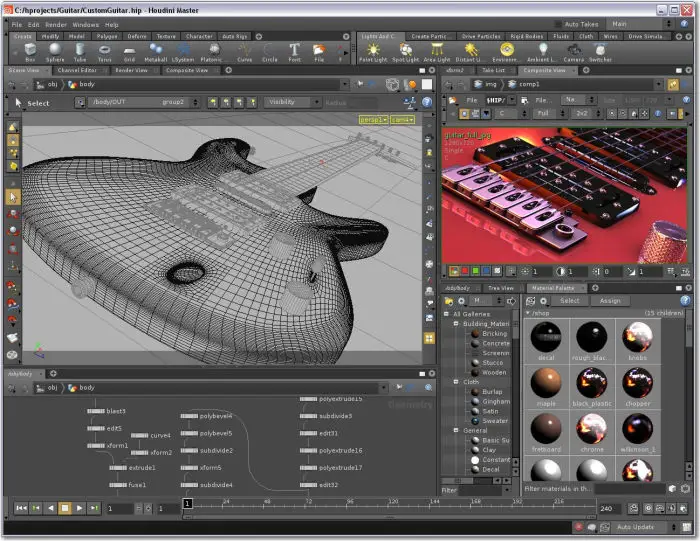Screen dimensions: 700x541
Task: Collapse the All Galleries tree node
Action: click(x=446, y=314)
